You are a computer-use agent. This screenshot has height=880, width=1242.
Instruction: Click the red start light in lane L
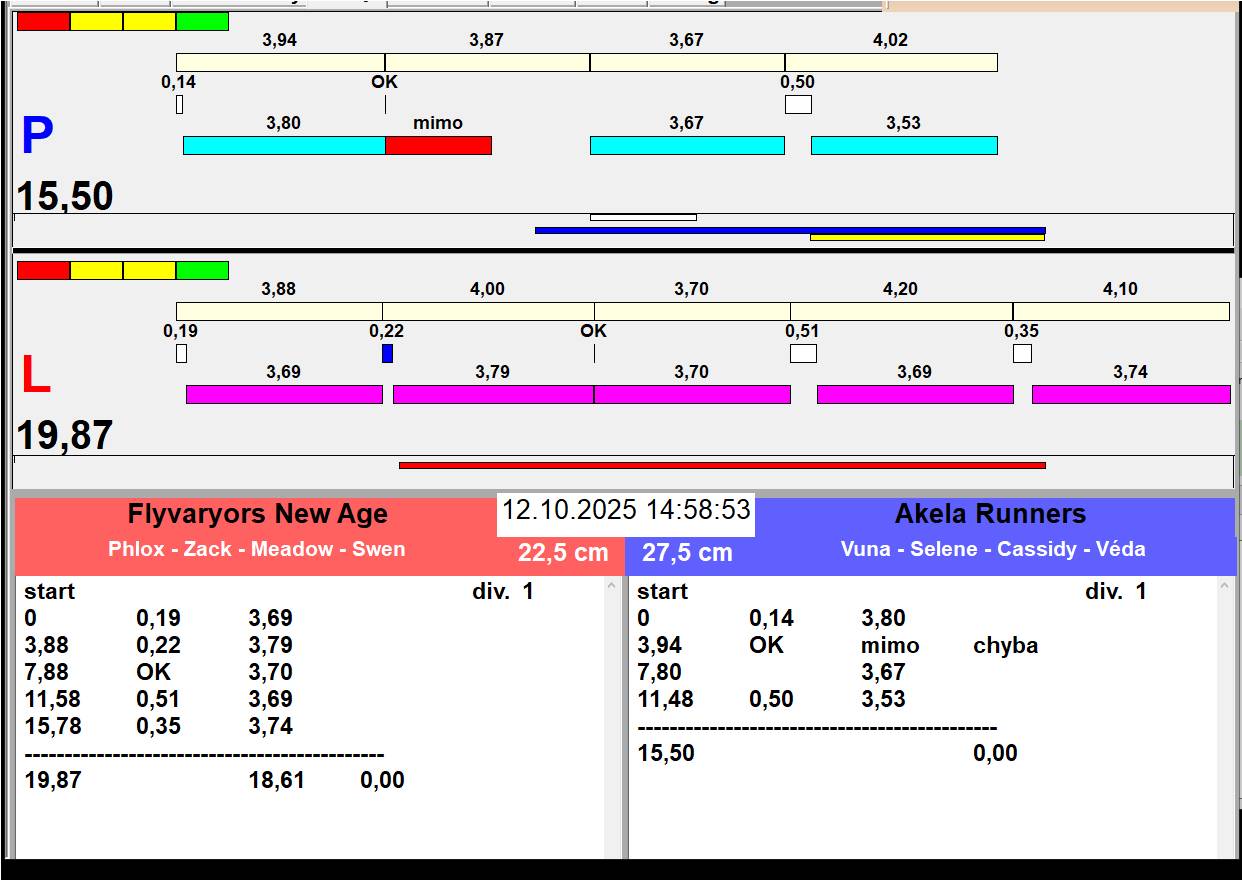point(44,271)
